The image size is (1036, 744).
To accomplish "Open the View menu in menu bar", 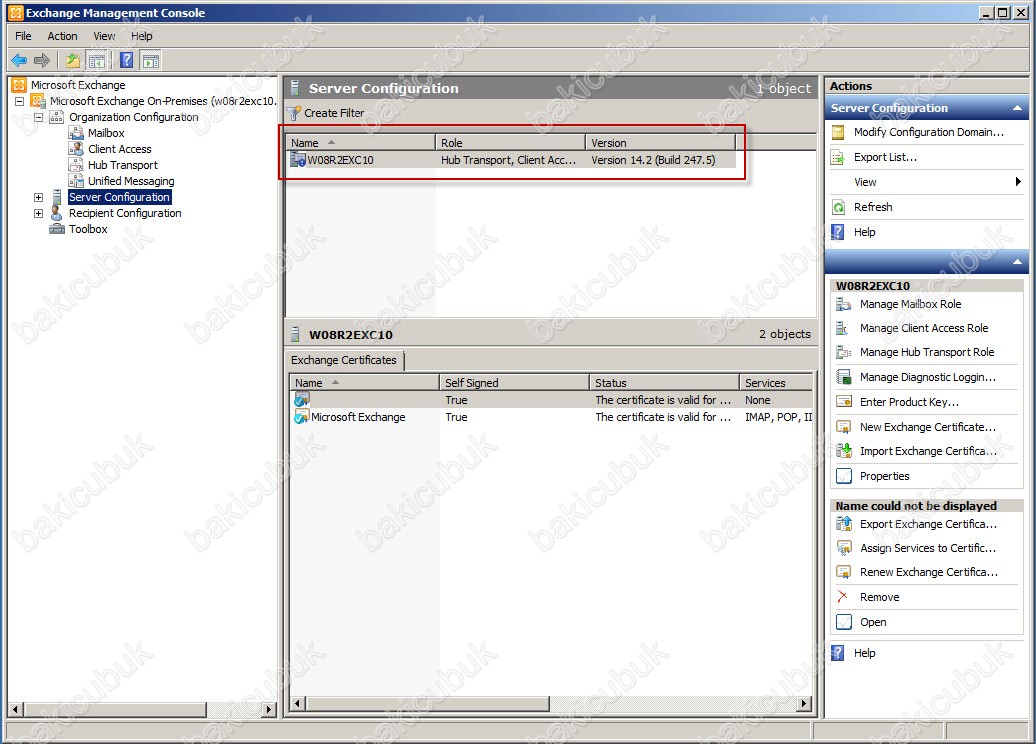I will click(104, 36).
